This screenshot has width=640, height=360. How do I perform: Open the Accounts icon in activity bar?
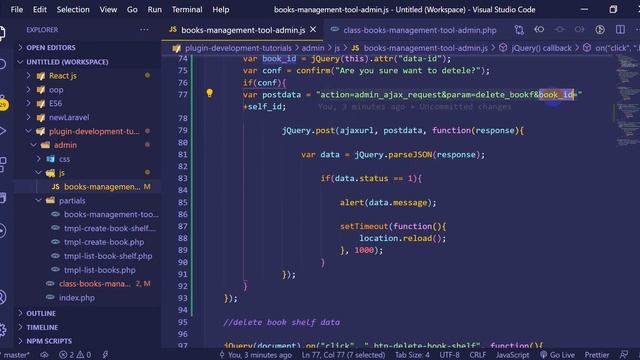2,297
